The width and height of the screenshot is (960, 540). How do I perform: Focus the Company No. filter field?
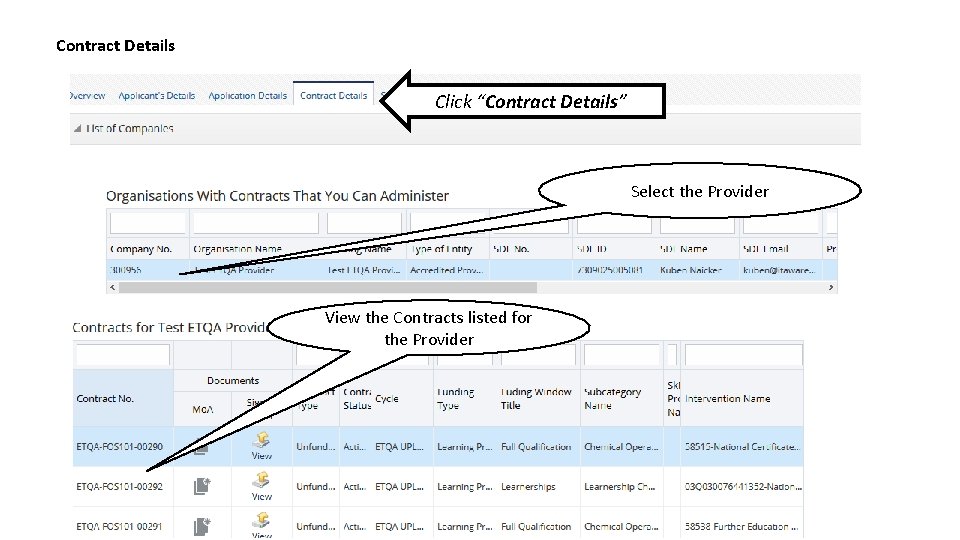point(148,223)
